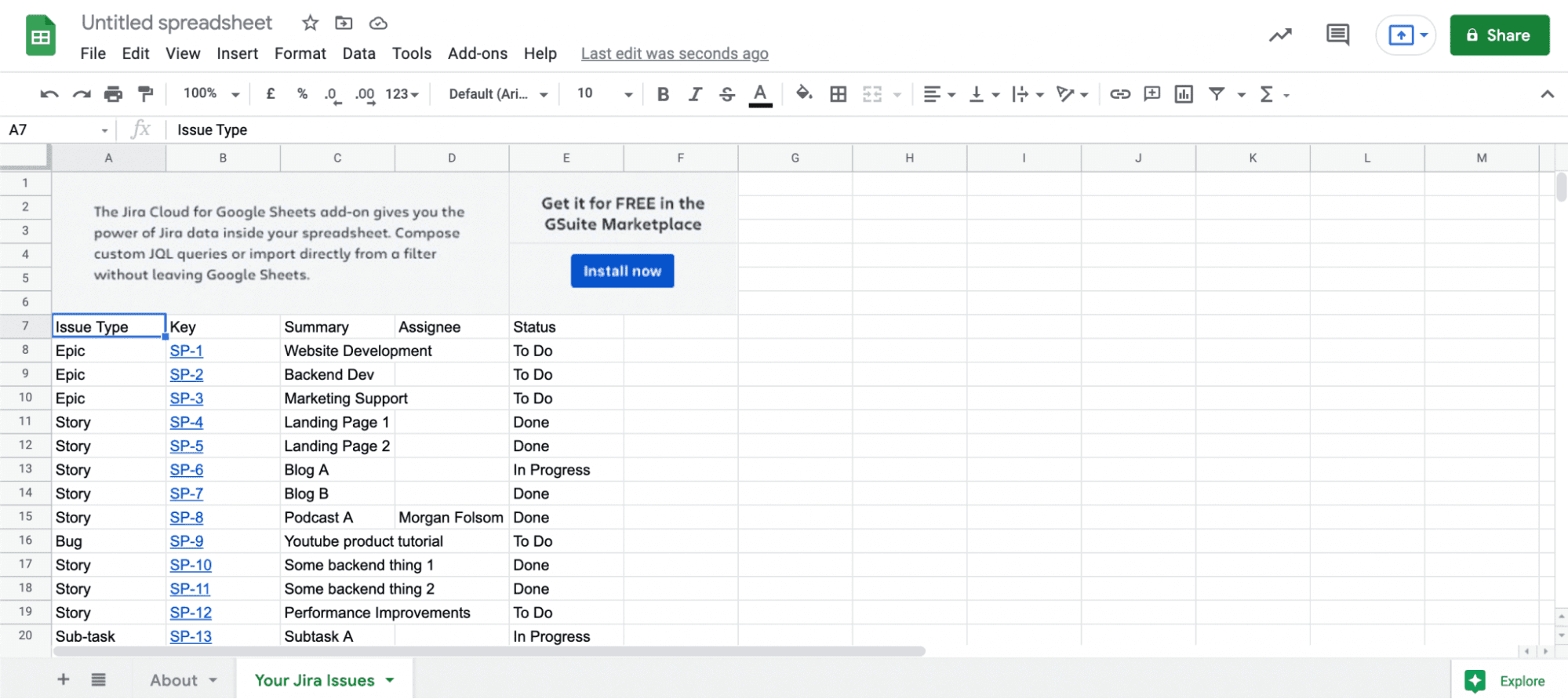
Task: Open the File menu
Action: coord(93,53)
